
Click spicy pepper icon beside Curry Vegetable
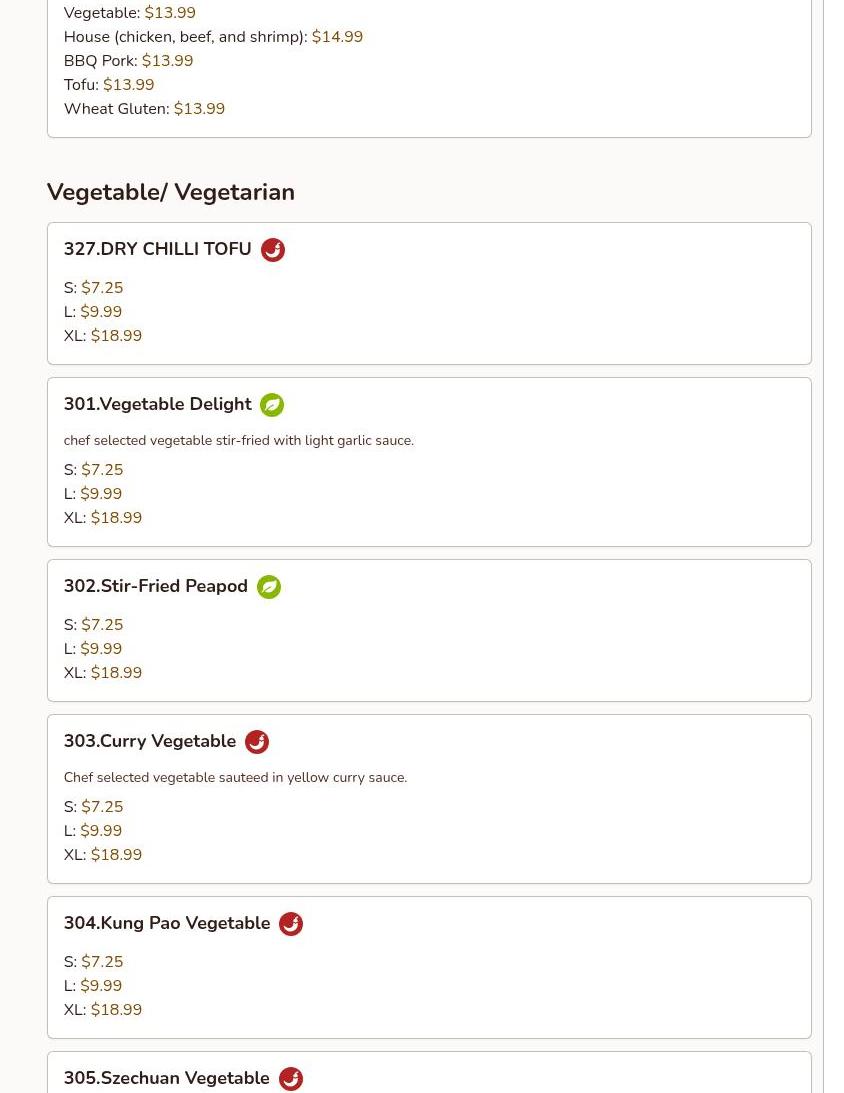pyautogui.click(x=257, y=742)
